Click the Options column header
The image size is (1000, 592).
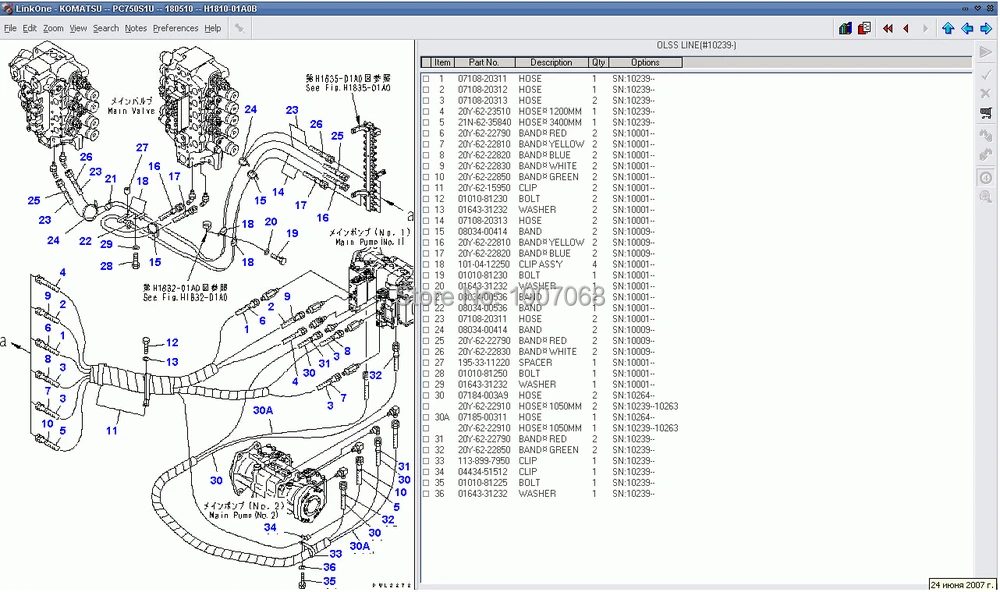tap(645, 63)
